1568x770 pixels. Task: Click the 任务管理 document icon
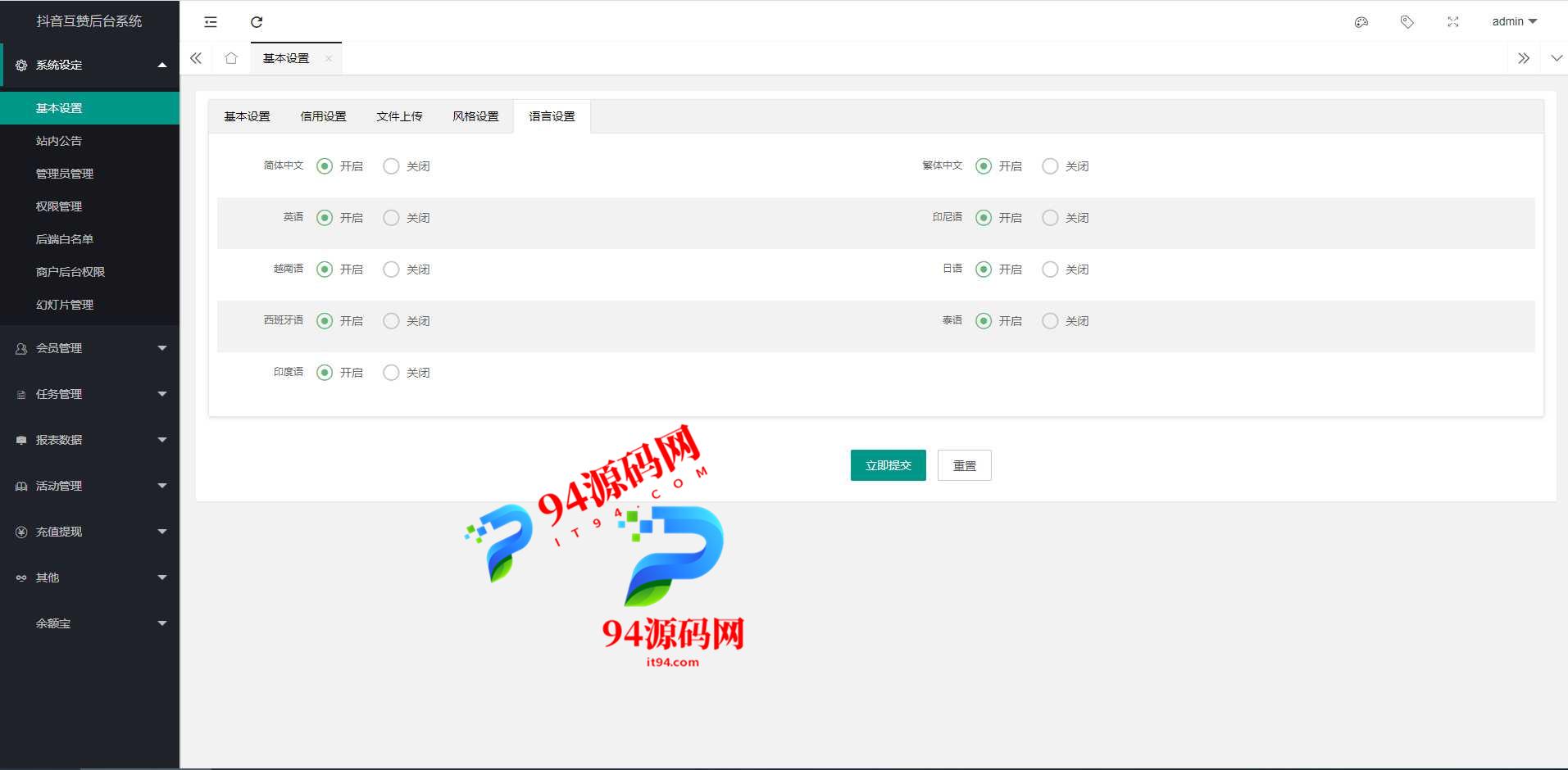coord(21,394)
